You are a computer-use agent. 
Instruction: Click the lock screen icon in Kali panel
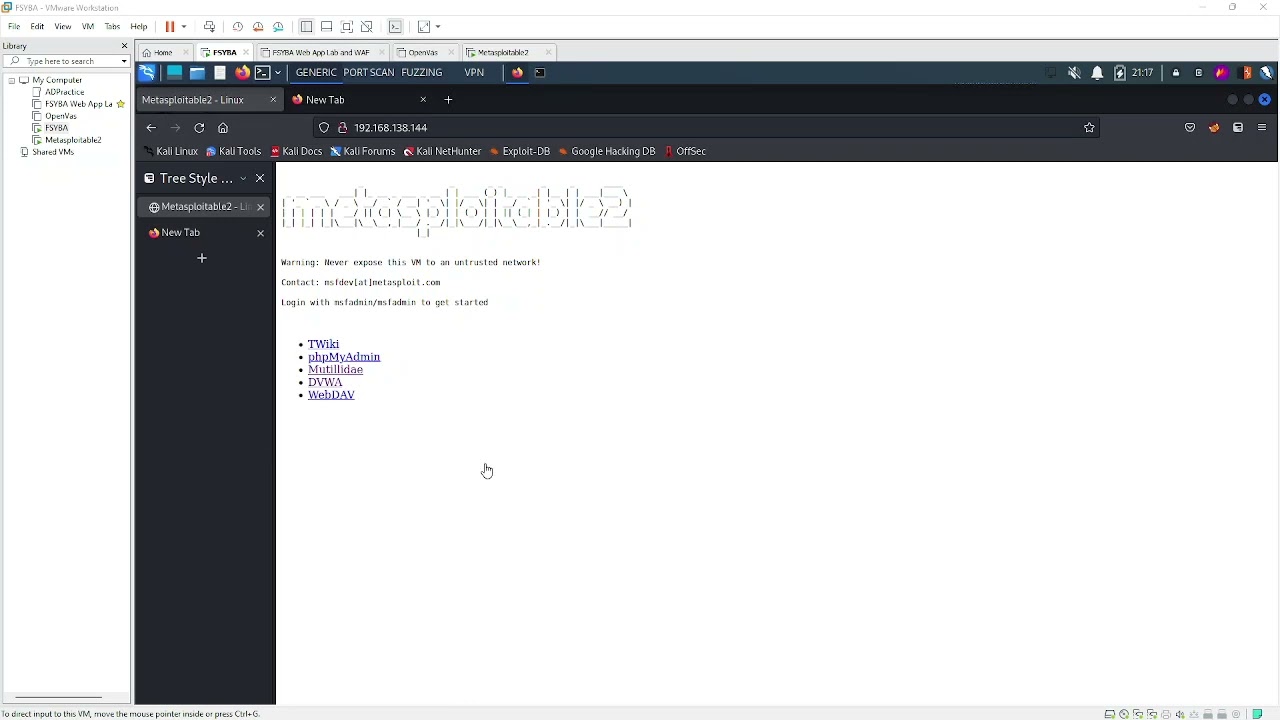click(1176, 73)
